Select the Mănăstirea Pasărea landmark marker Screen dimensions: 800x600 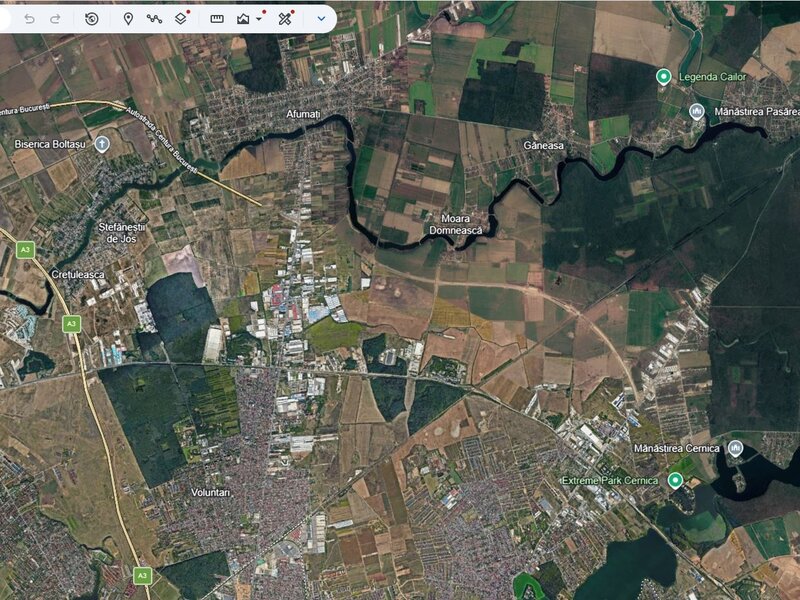coord(697,112)
